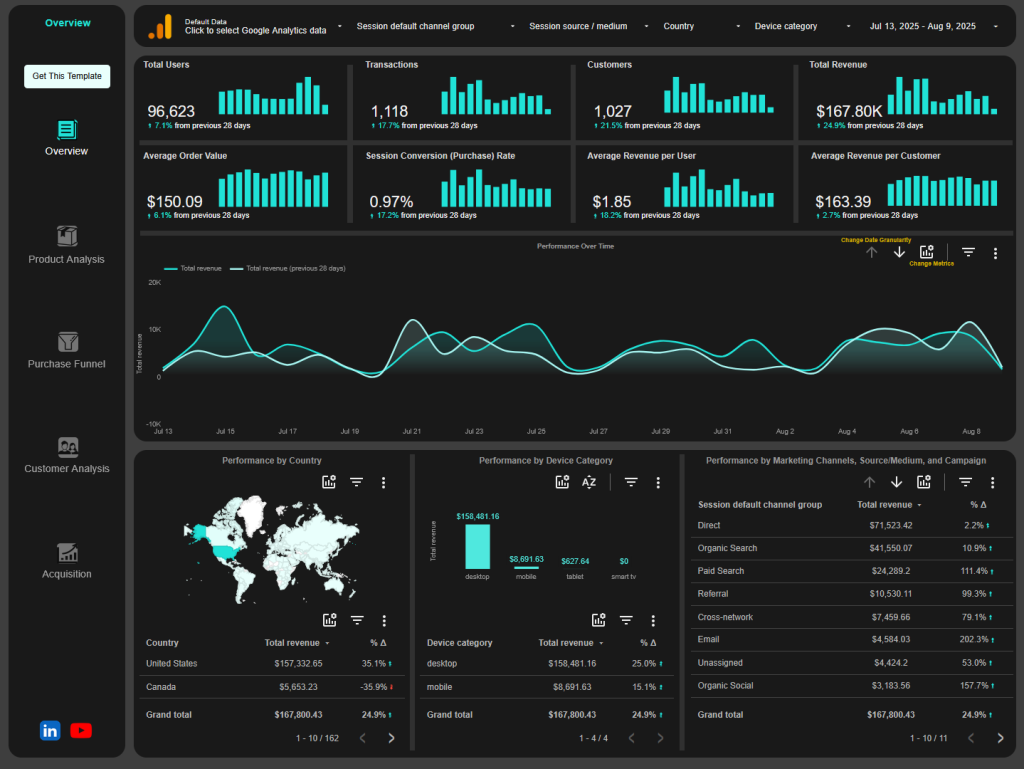The width and height of the screenshot is (1024, 769).
Task: Open the LinkedIn icon at bottom left
Action: point(50,731)
